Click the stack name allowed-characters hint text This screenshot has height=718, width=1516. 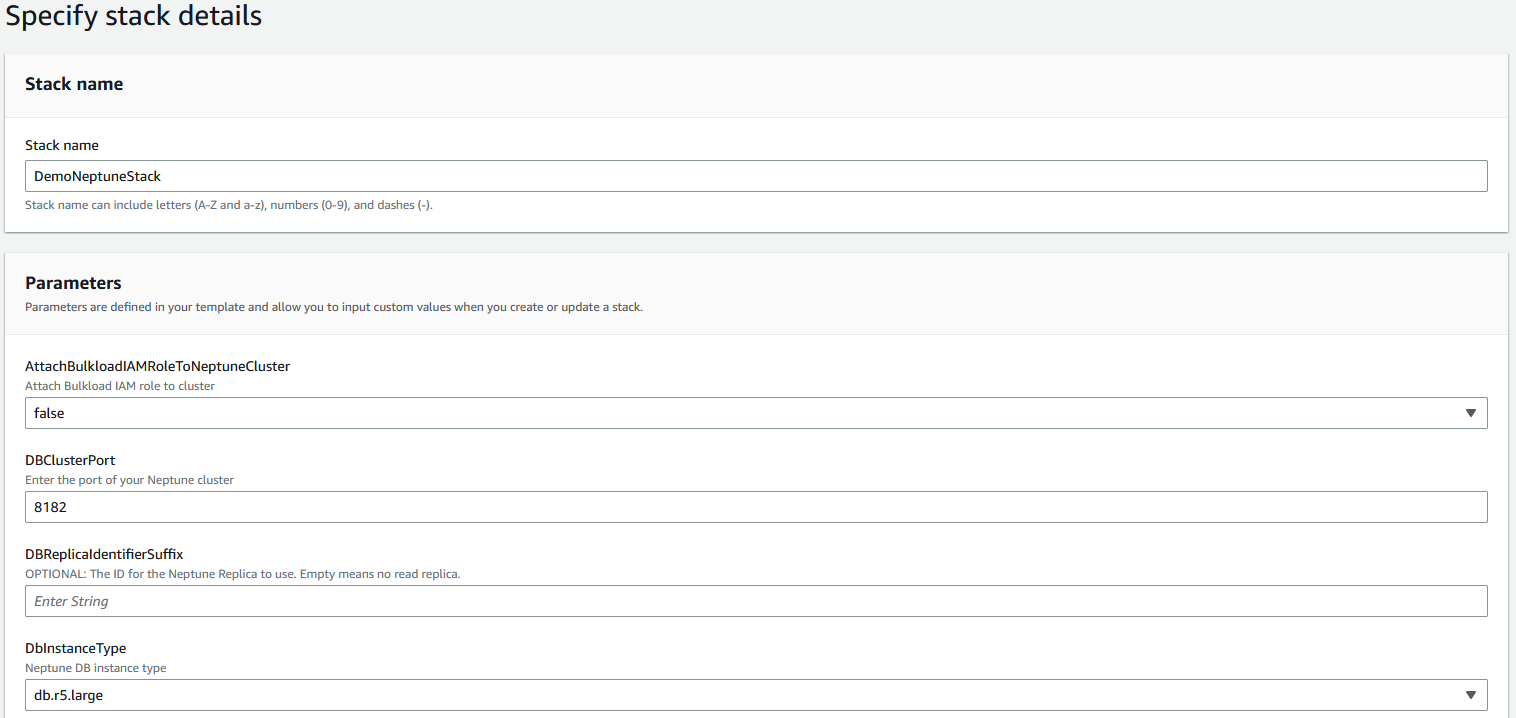(229, 205)
